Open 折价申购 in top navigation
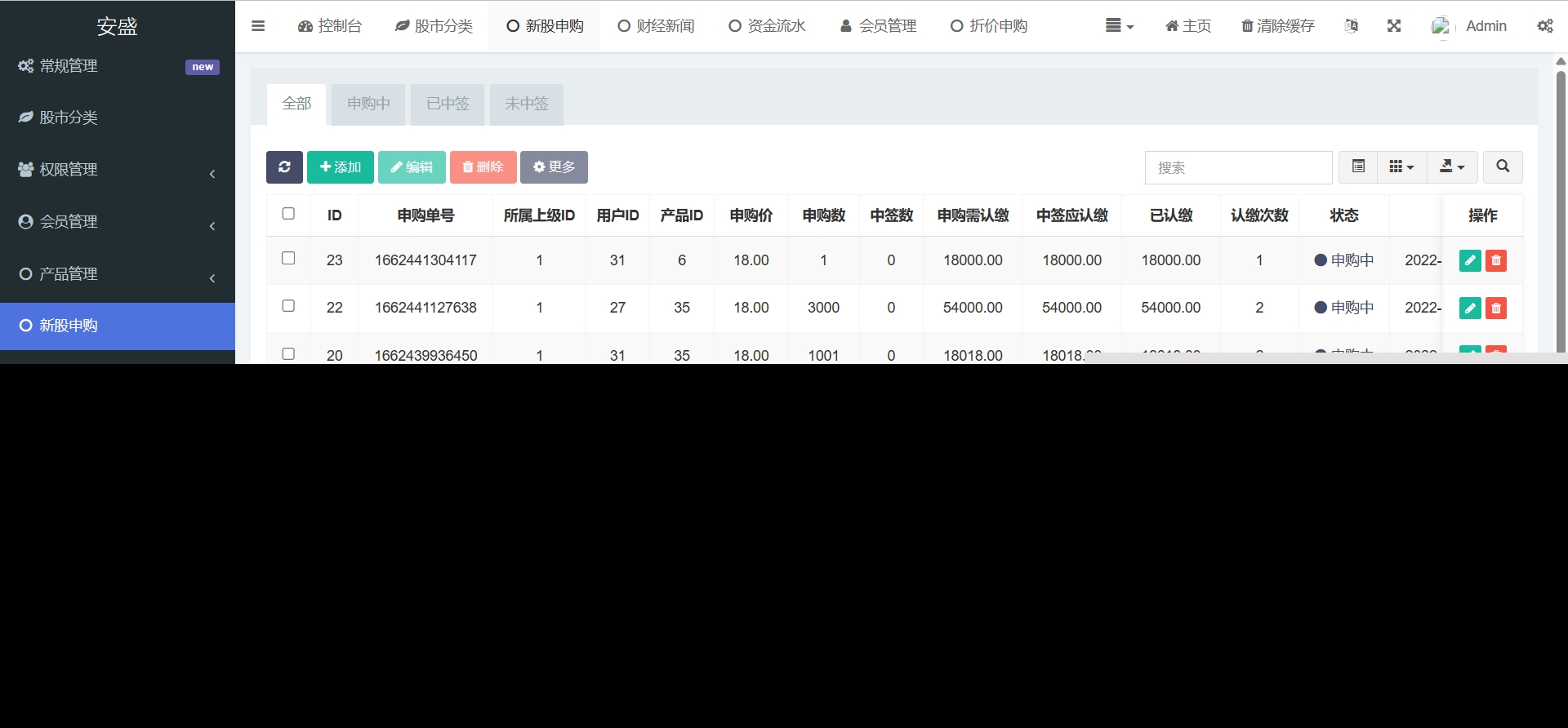Viewport: 1568px width, 728px height. 989,26
